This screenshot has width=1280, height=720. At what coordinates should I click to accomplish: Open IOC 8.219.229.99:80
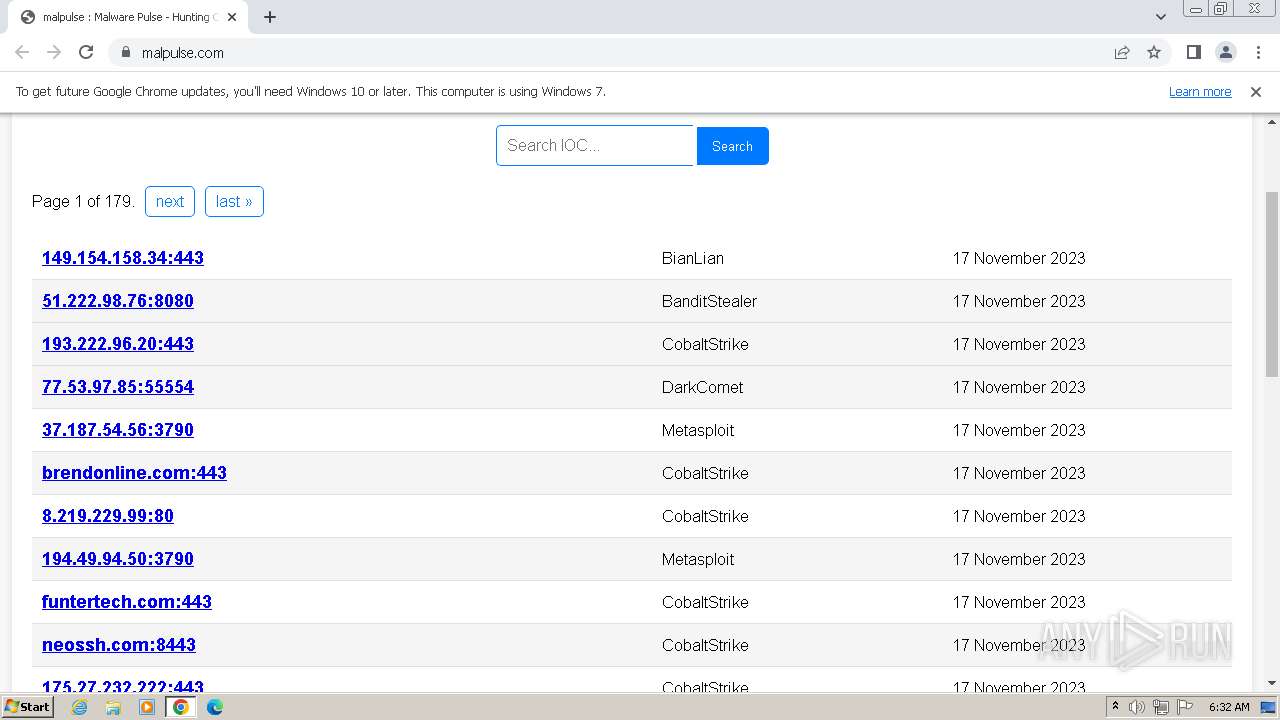point(108,516)
